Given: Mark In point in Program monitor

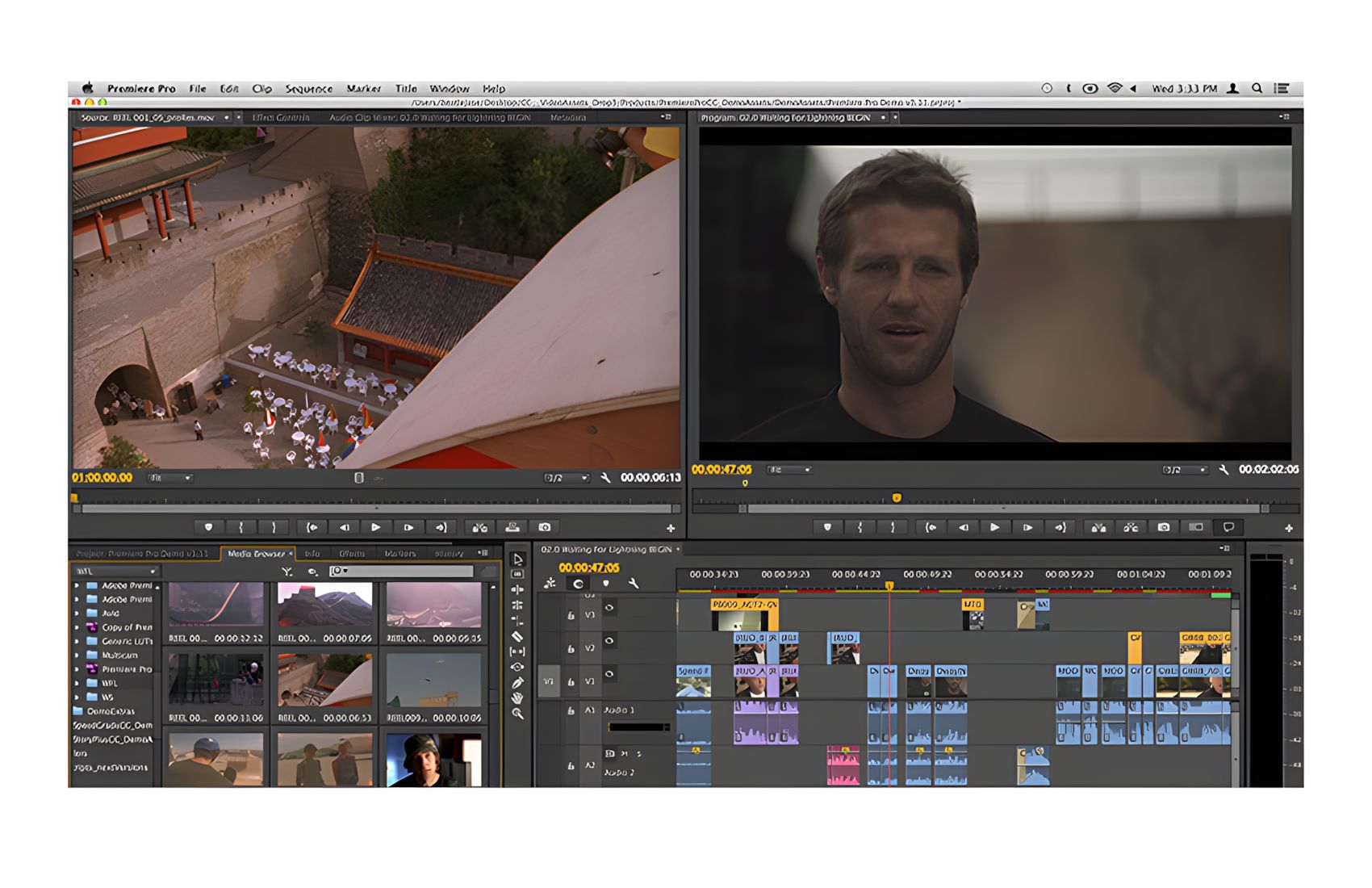Looking at the screenshot, I should pyautogui.click(x=860, y=527).
